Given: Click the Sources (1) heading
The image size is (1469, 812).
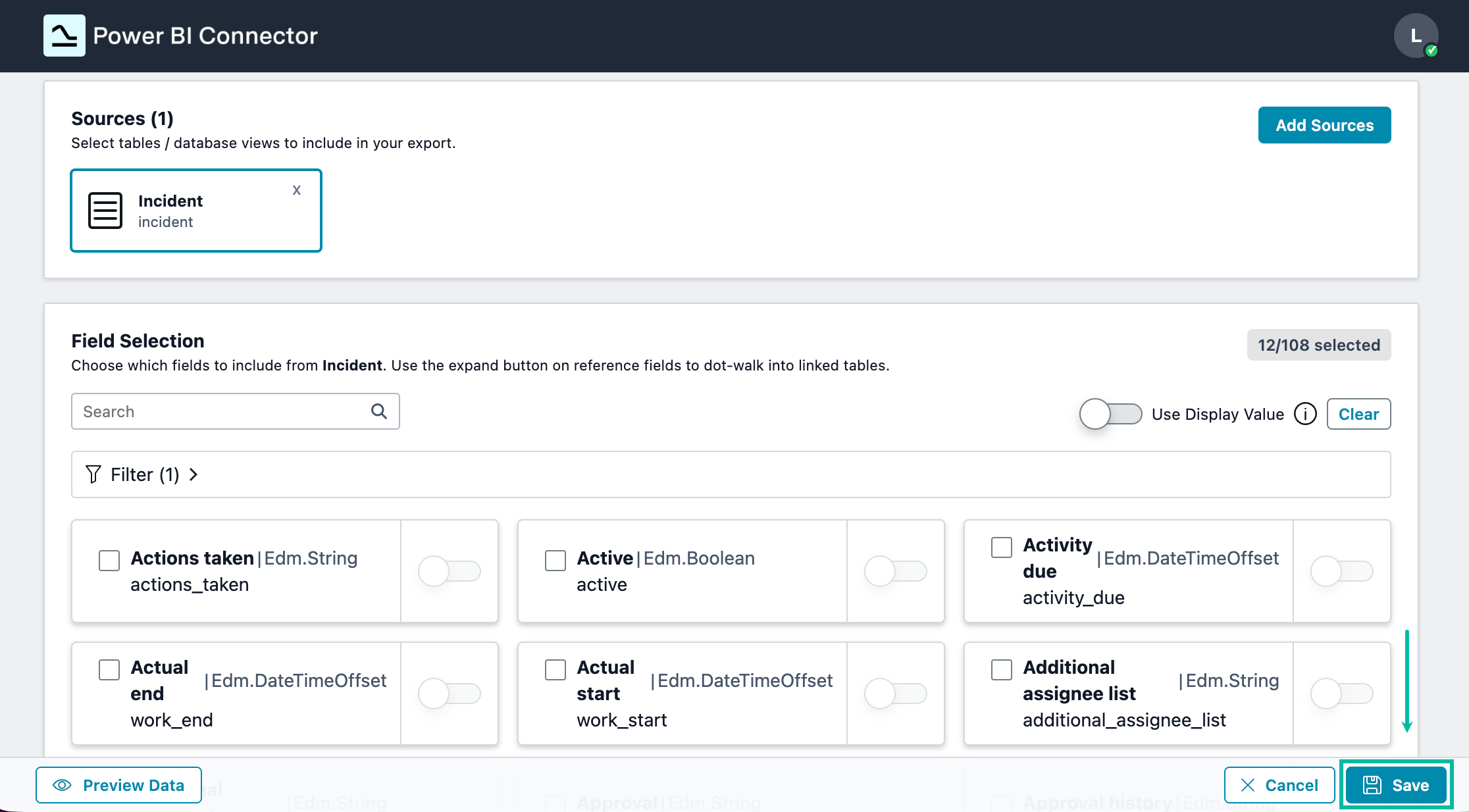Looking at the screenshot, I should pos(122,118).
